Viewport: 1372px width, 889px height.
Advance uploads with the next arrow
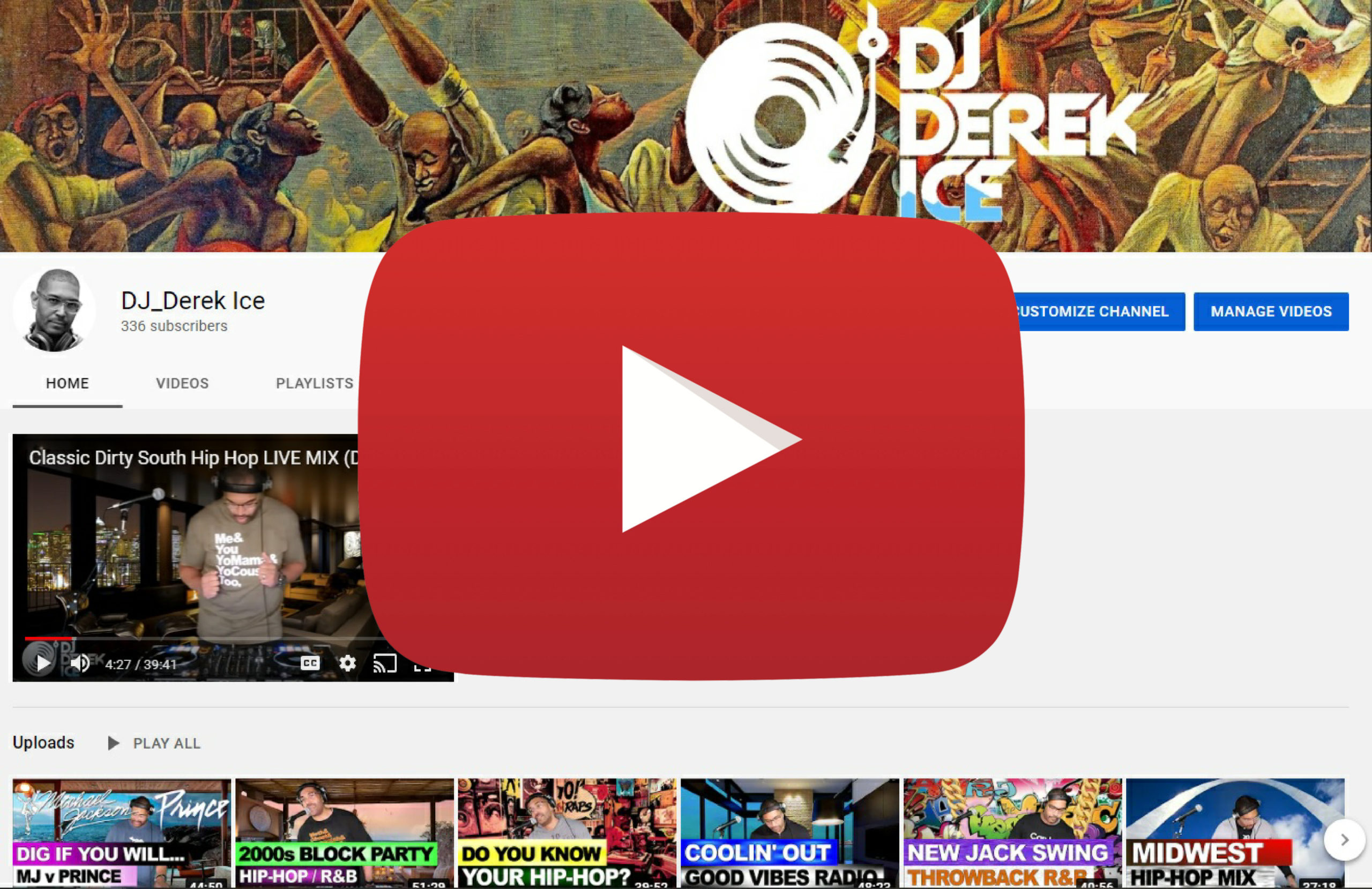coord(1344,839)
